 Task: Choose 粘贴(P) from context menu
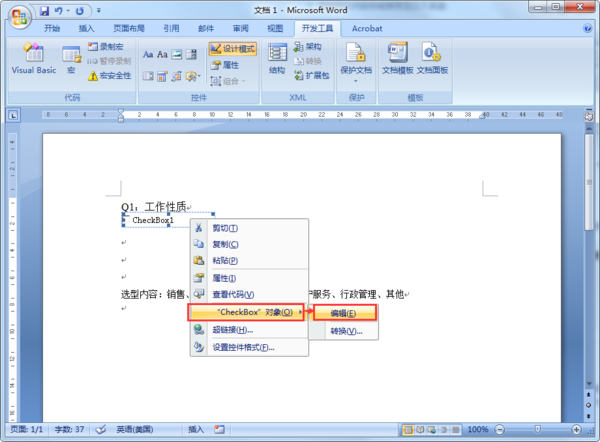[249, 260]
